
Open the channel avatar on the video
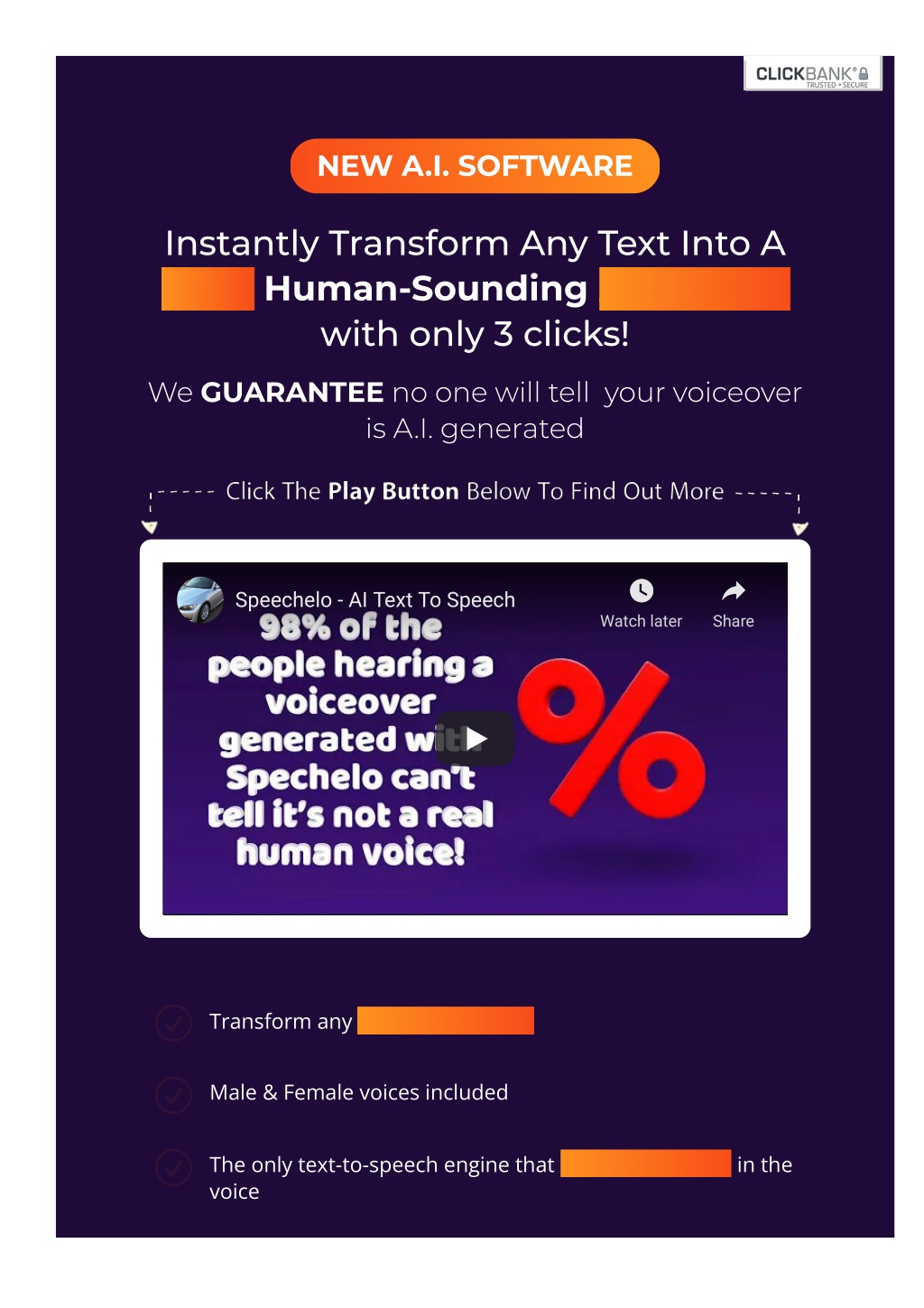tap(200, 600)
